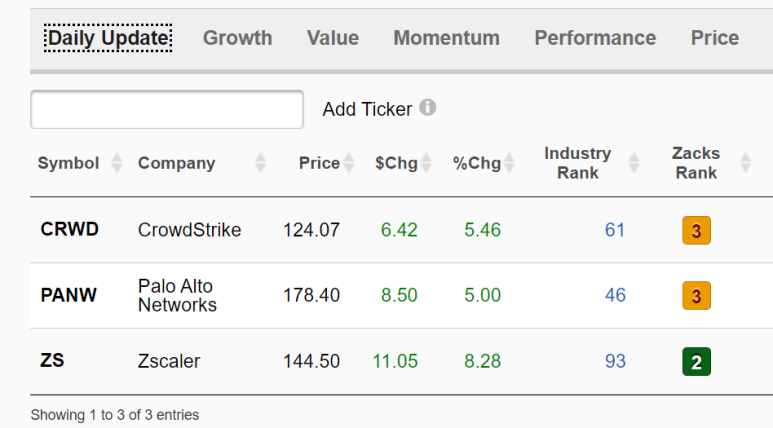Sort by Price column sort arrows
This screenshot has width=773, height=428.
[349, 163]
